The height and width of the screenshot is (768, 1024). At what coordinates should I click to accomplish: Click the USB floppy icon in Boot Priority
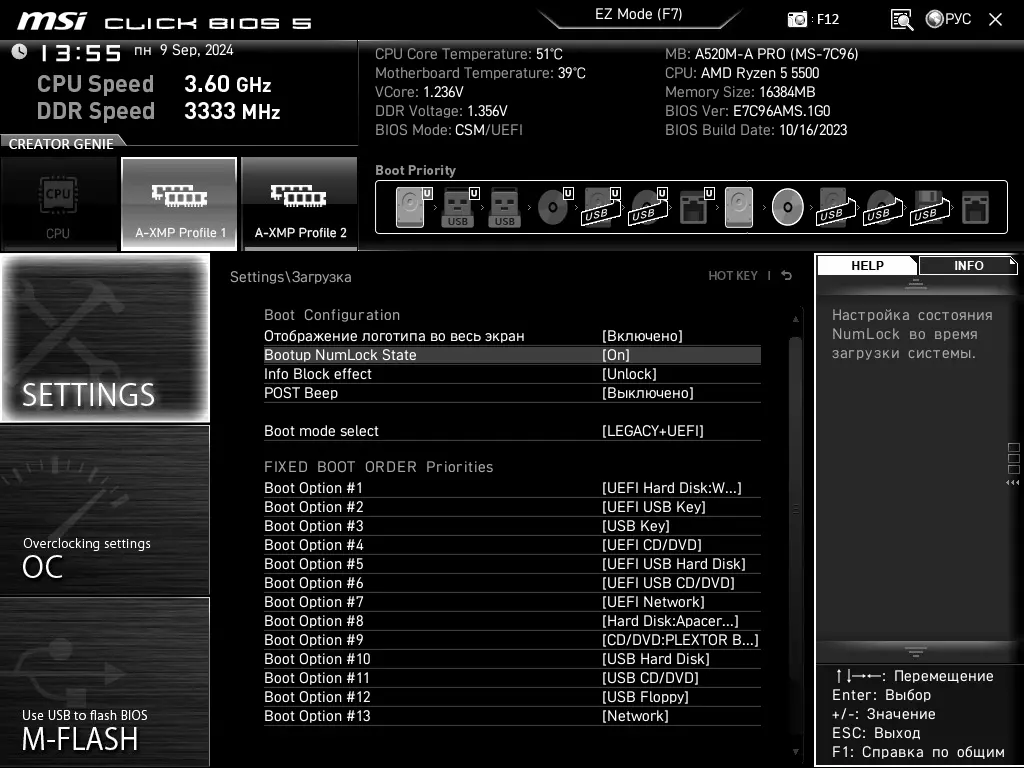tap(927, 208)
